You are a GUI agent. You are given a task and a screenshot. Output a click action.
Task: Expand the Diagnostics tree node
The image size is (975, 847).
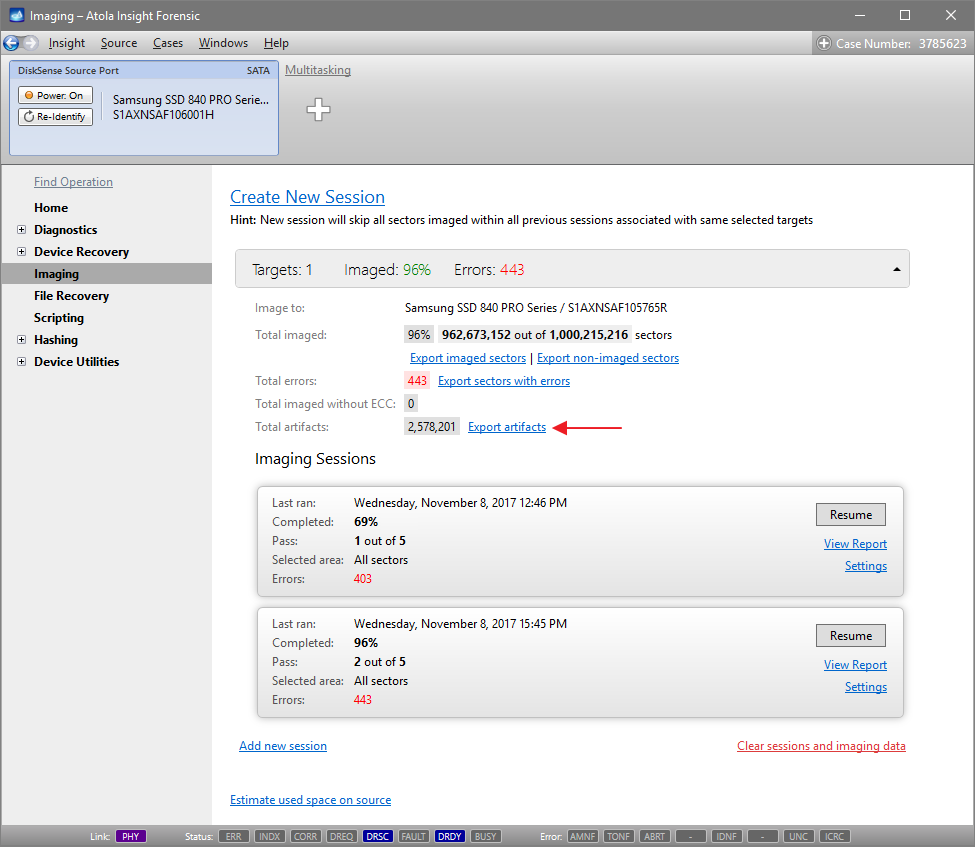pos(22,230)
